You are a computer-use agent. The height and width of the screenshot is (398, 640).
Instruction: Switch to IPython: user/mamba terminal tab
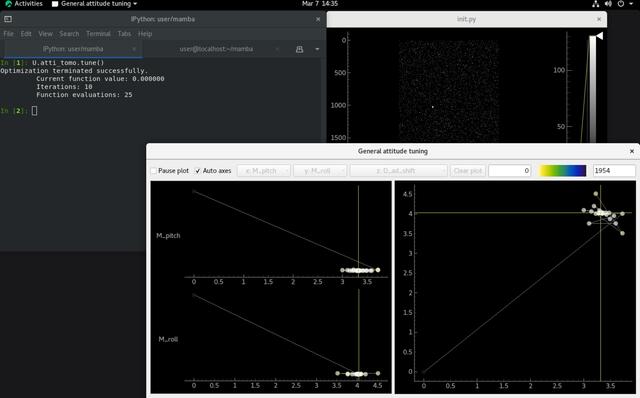tap(73, 49)
